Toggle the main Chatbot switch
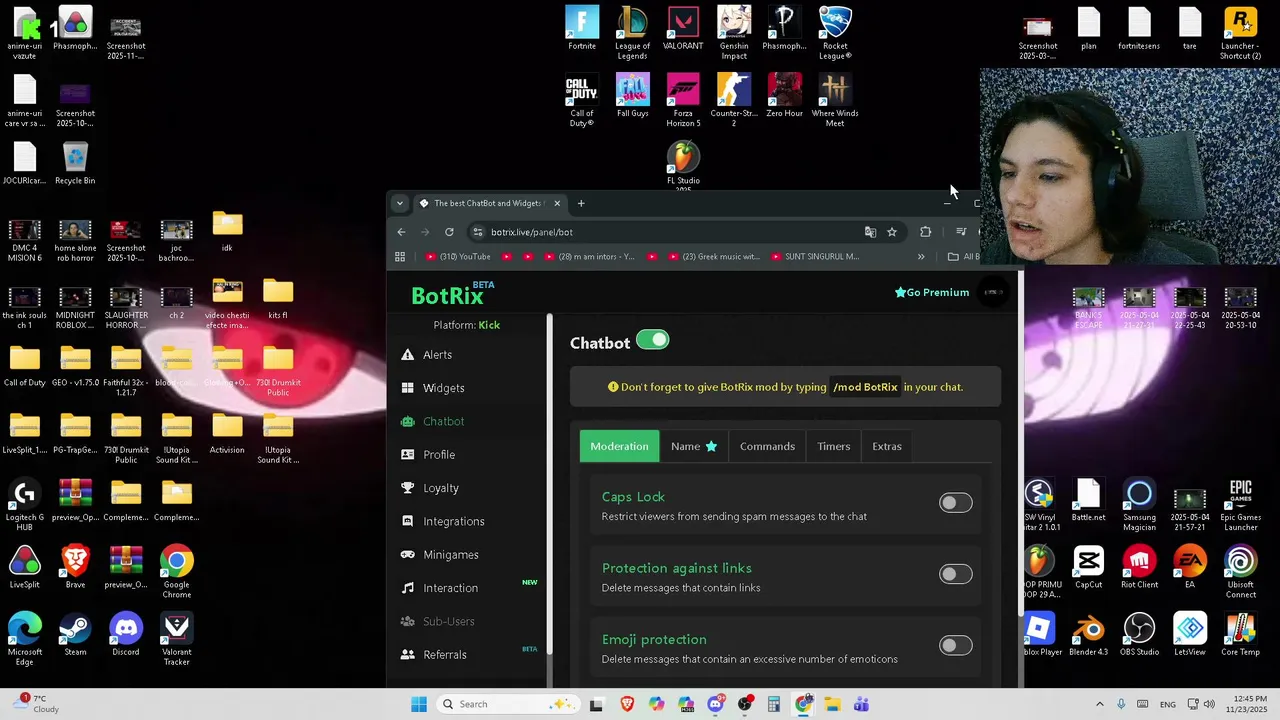Viewport: 1280px width, 720px height. tap(653, 340)
